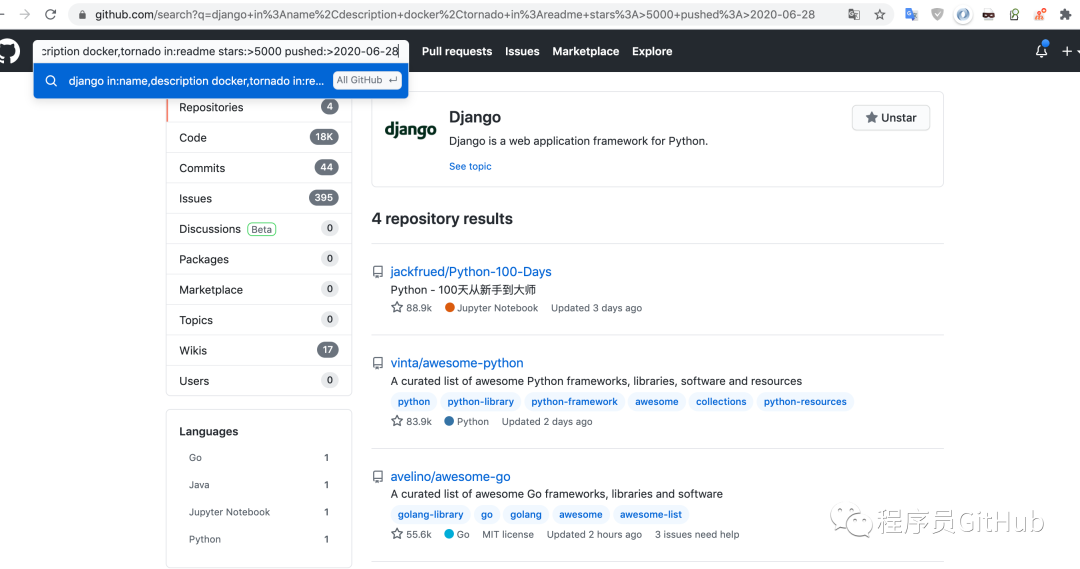Screen dimensions: 1080x569
Task: Select the All GitHub search suggestion
Action: pyautogui.click(x=367, y=80)
